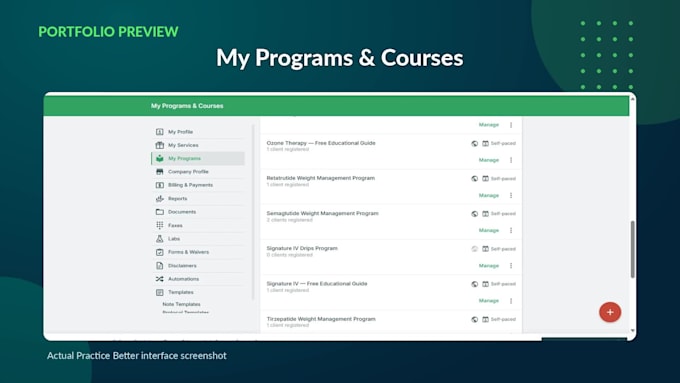Click the My Services gift icon
This screenshot has height=383, width=680.
pyautogui.click(x=160, y=145)
